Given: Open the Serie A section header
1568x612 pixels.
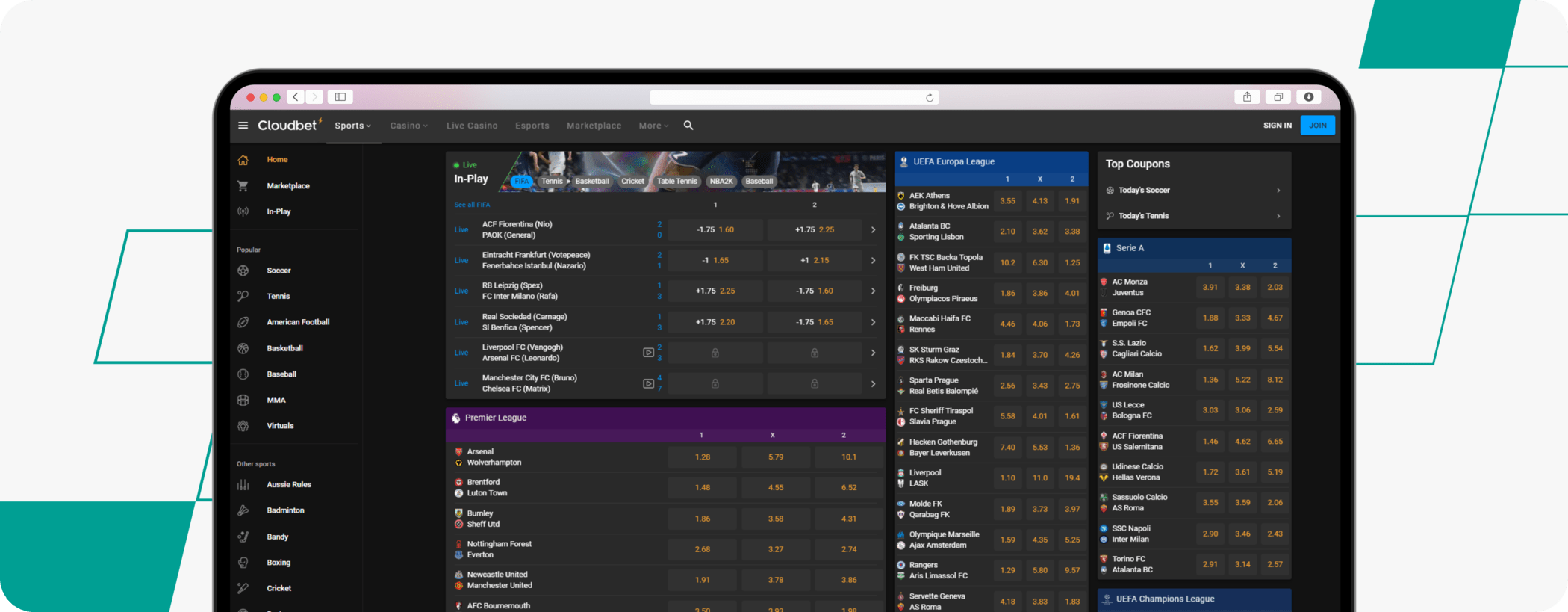Looking at the screenshot, I should click(1194, 248).
